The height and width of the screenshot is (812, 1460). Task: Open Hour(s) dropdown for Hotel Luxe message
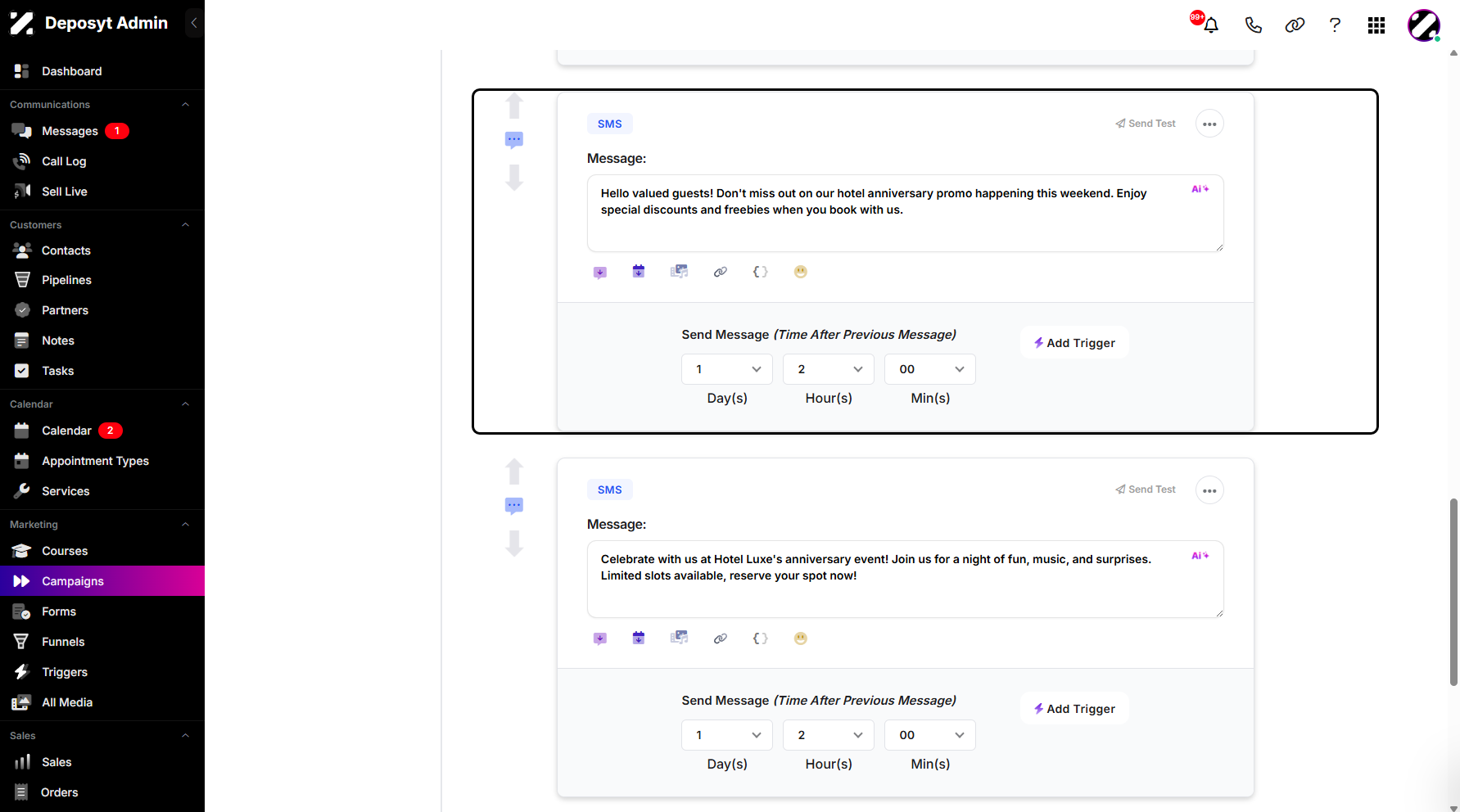coord(829,735)
